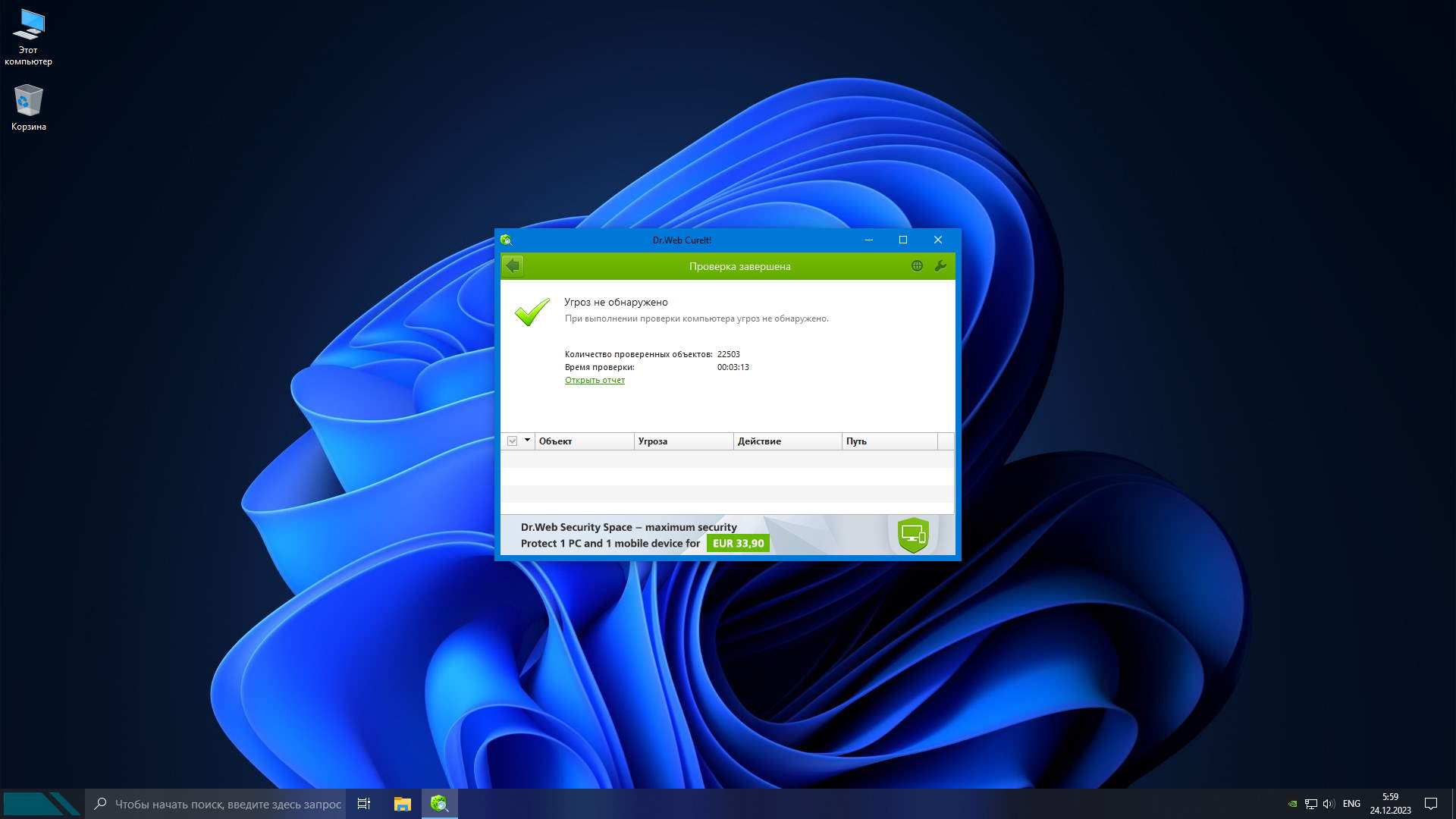The width and height of the screenshot is (1456, 819).
Task: Open the language globe icon
Action: click(x=917, y=266)
